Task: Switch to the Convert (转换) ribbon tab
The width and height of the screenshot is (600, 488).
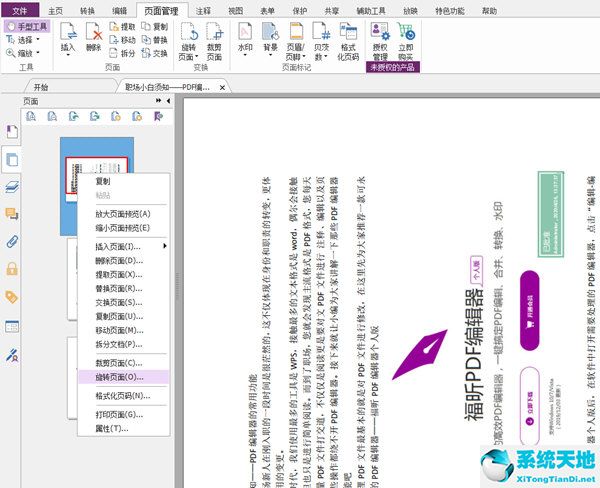Action: click(87, 11)
